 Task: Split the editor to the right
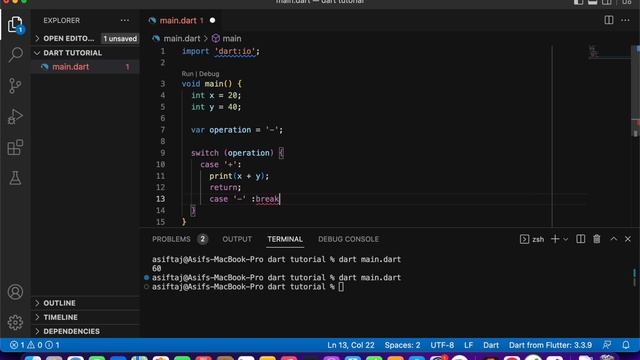click(x=609, y=20)
